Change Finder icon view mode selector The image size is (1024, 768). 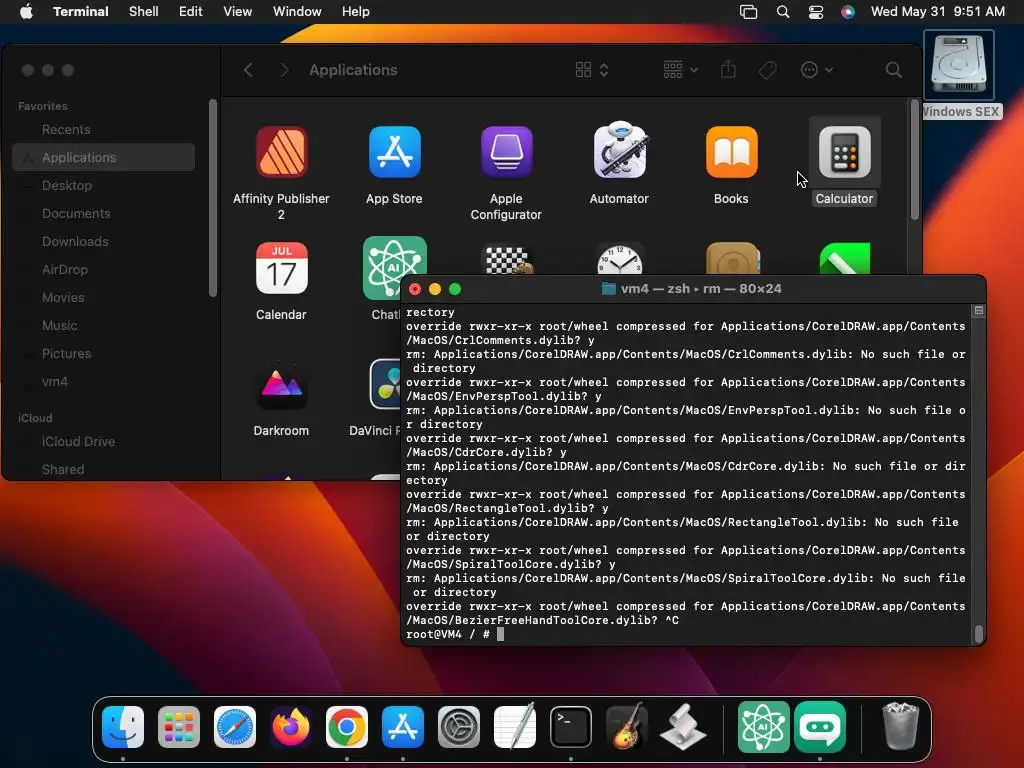[x=592, y=70]
